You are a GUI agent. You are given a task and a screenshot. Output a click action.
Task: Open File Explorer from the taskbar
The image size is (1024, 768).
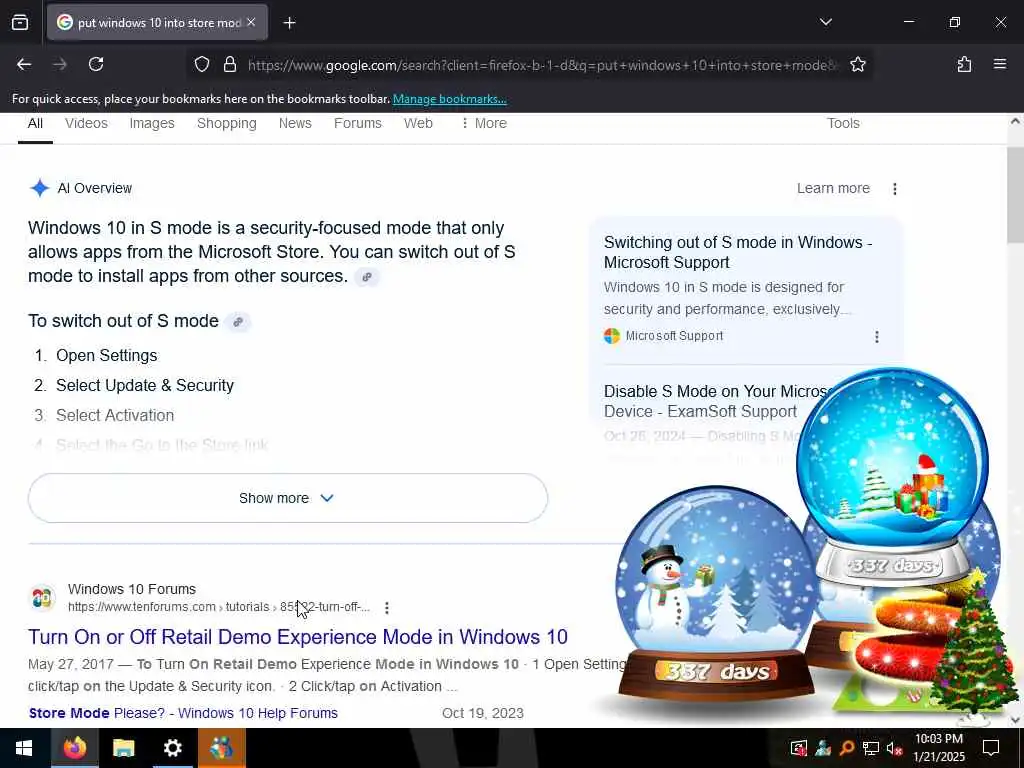123,748
